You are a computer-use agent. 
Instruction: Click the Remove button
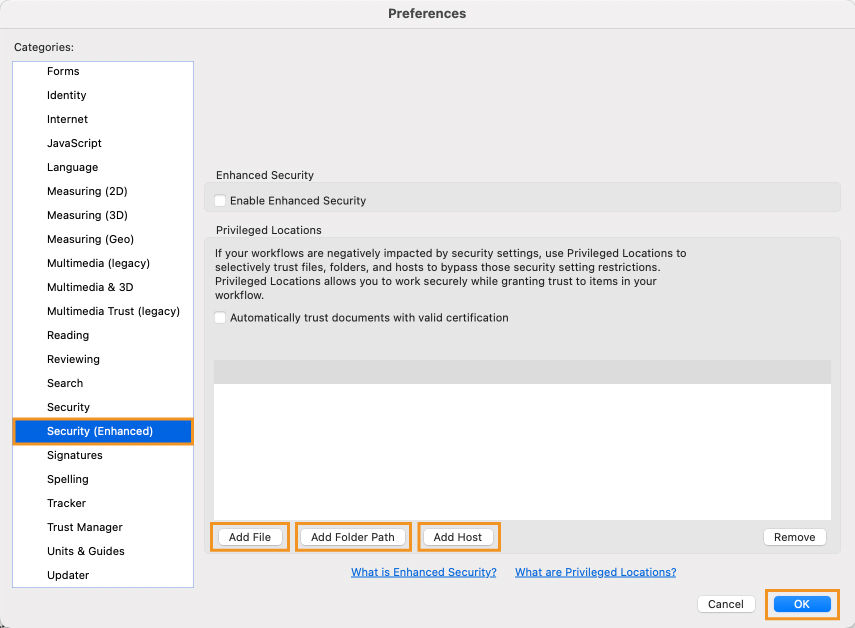794,537
